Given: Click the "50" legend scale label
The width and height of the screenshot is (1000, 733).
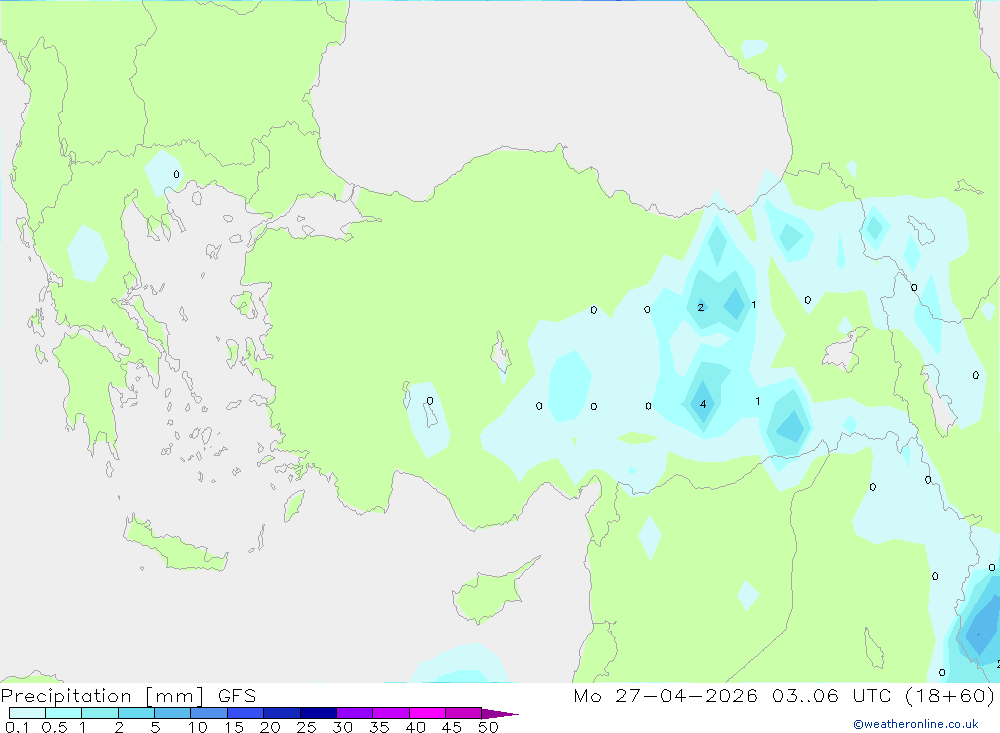Looking at the screenshot, I should (x=488, y=727).
